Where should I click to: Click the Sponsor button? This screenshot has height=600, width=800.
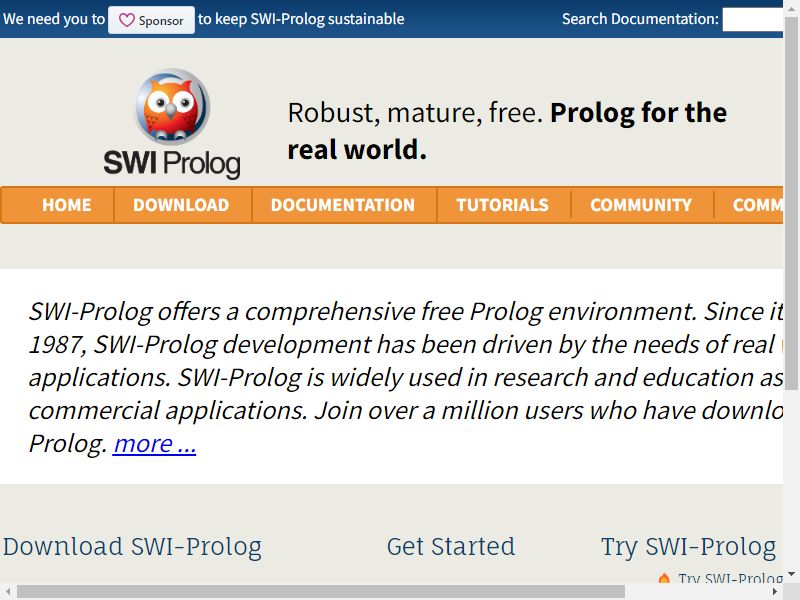152,20
